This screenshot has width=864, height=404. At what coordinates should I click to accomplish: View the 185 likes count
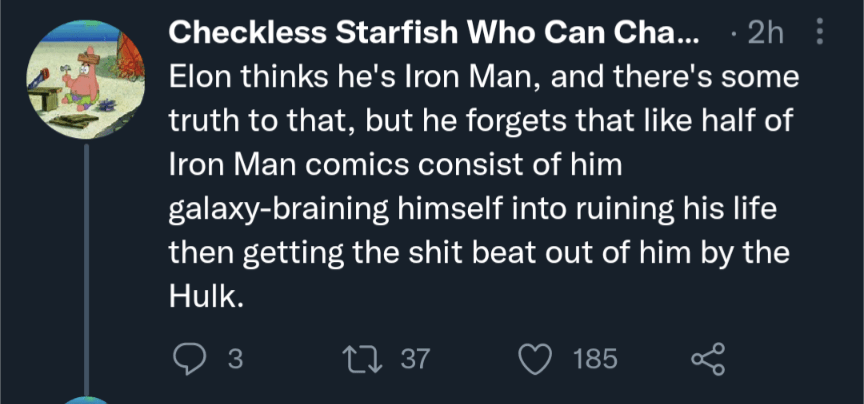pos(595,358)
